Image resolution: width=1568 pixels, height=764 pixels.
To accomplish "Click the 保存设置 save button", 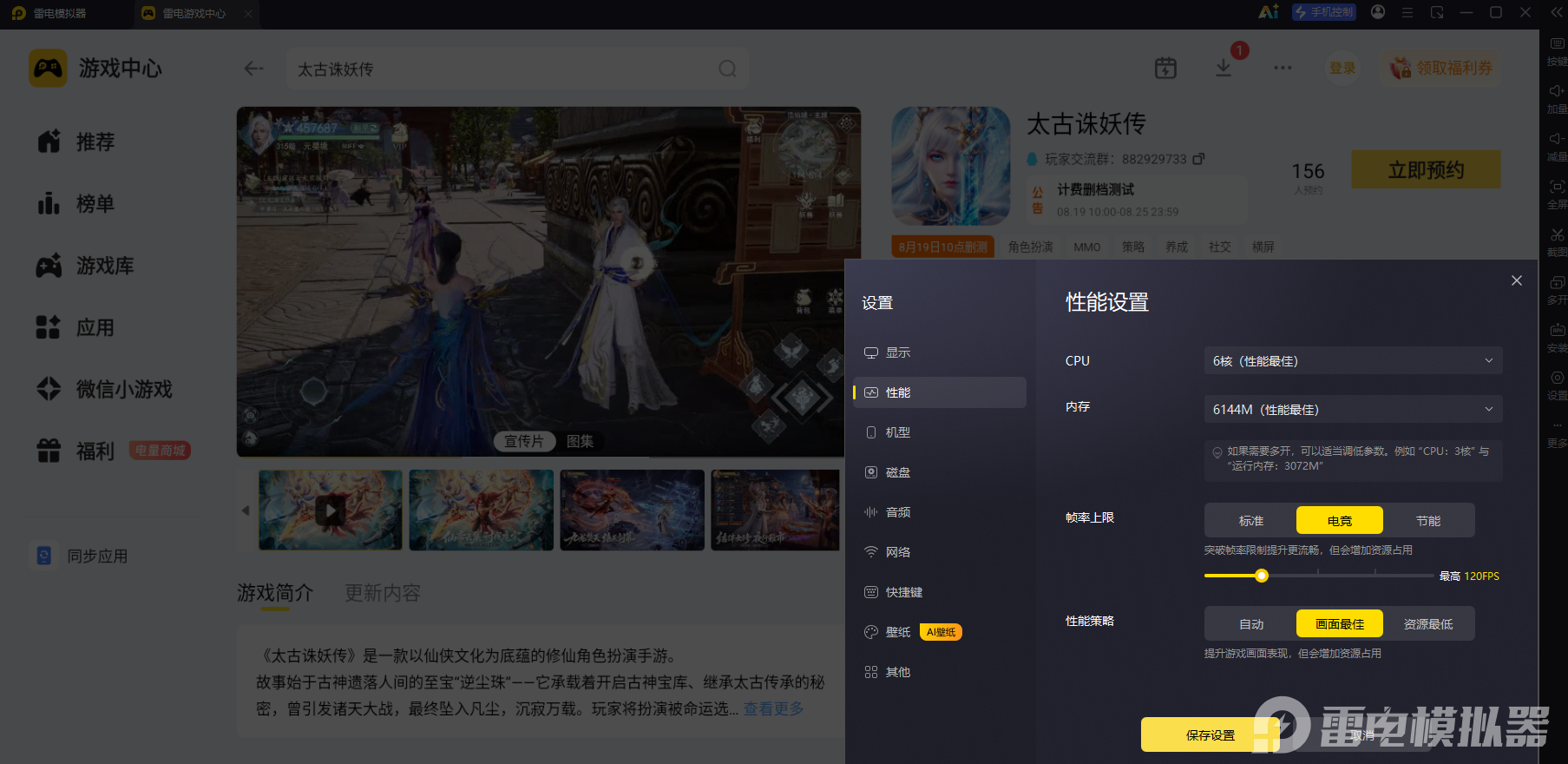I will click(x=1210, y=735).
